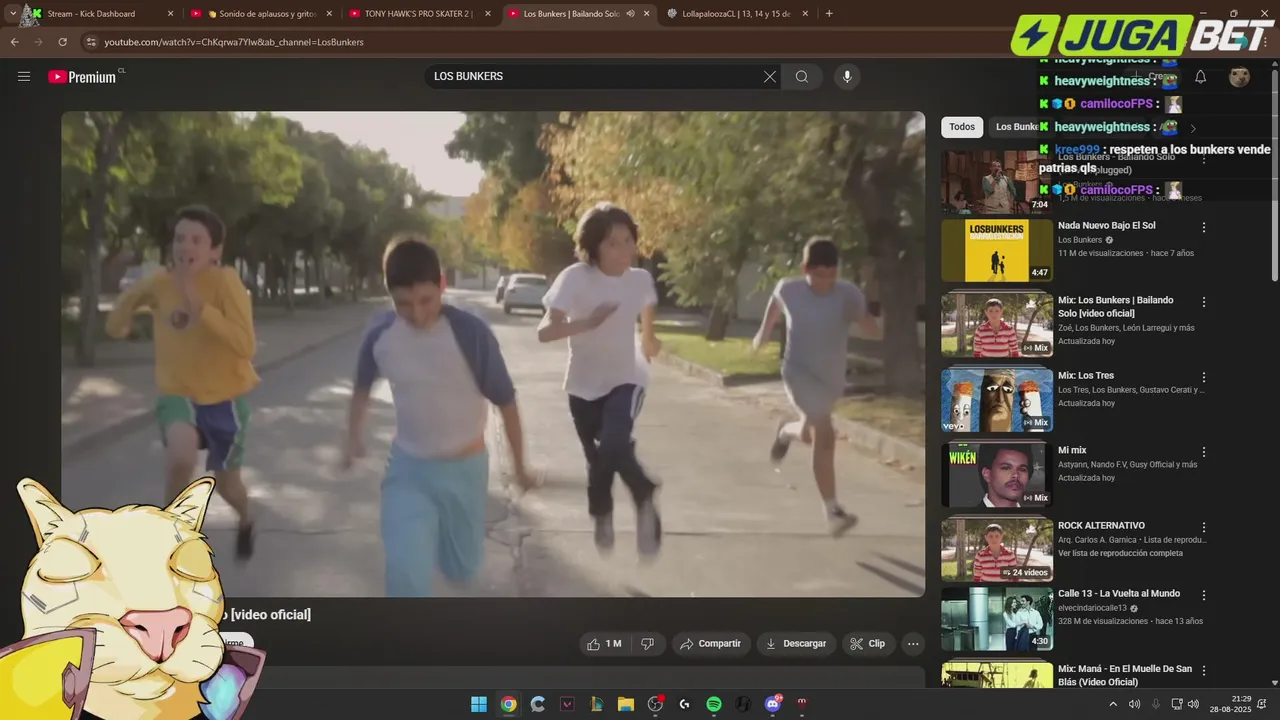1280x720 pixels.
Task: Reload the page in Chrome
Action: 62,42
